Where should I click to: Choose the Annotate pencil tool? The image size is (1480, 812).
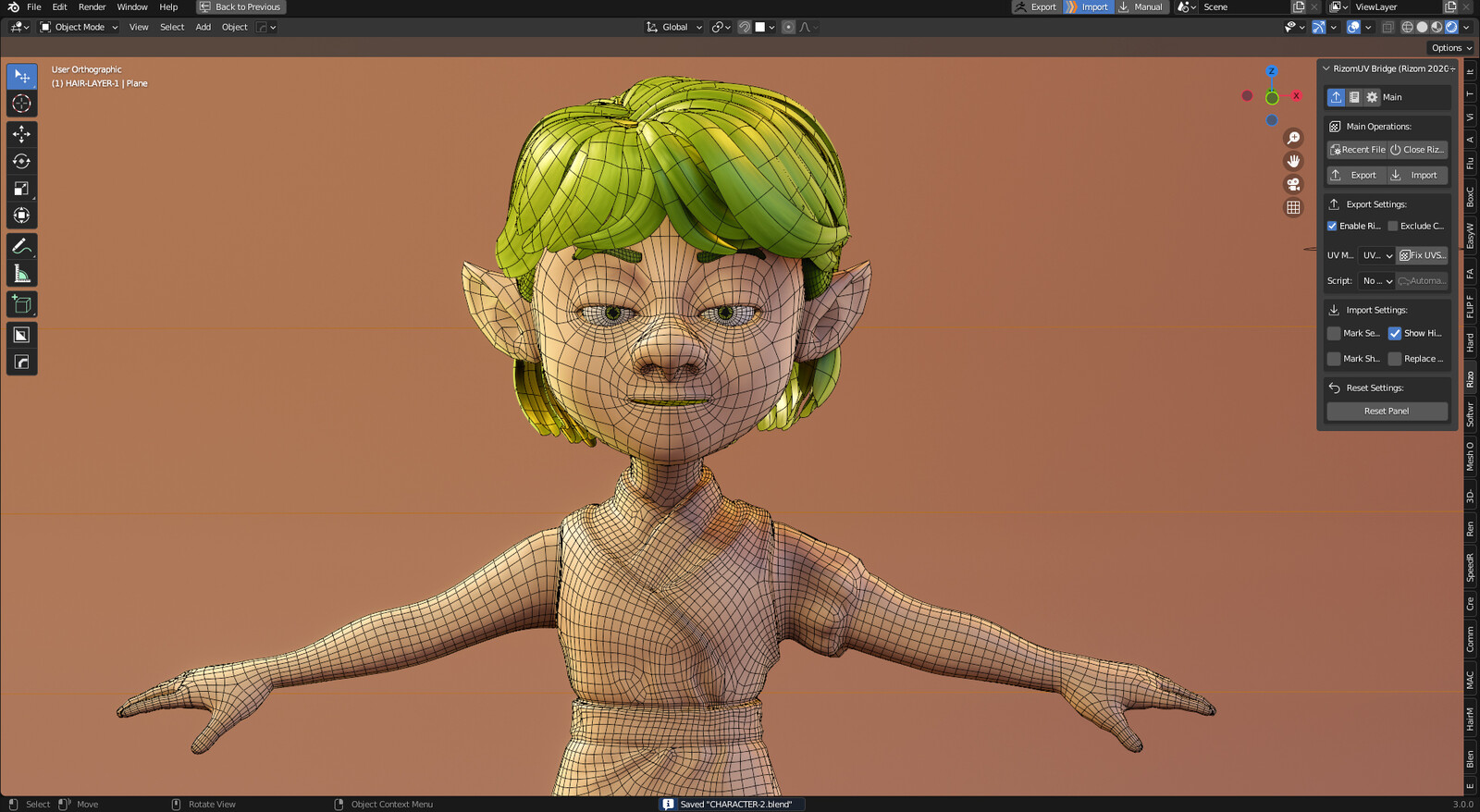[21, 246]
